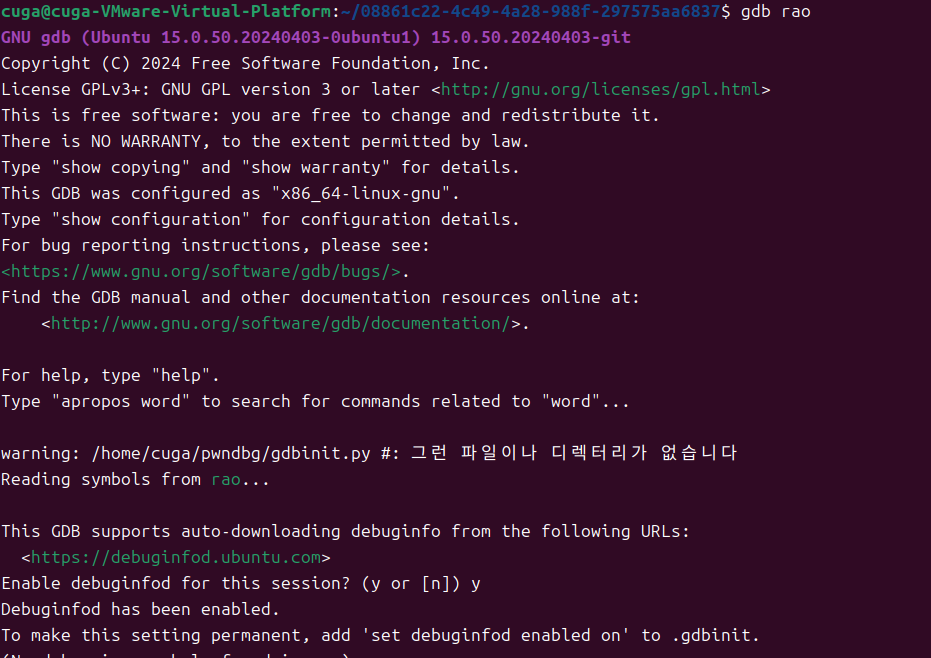Open the GDB bugs reporting URL
Viewport: 931px width, 658px height.
tap(201, 272)
